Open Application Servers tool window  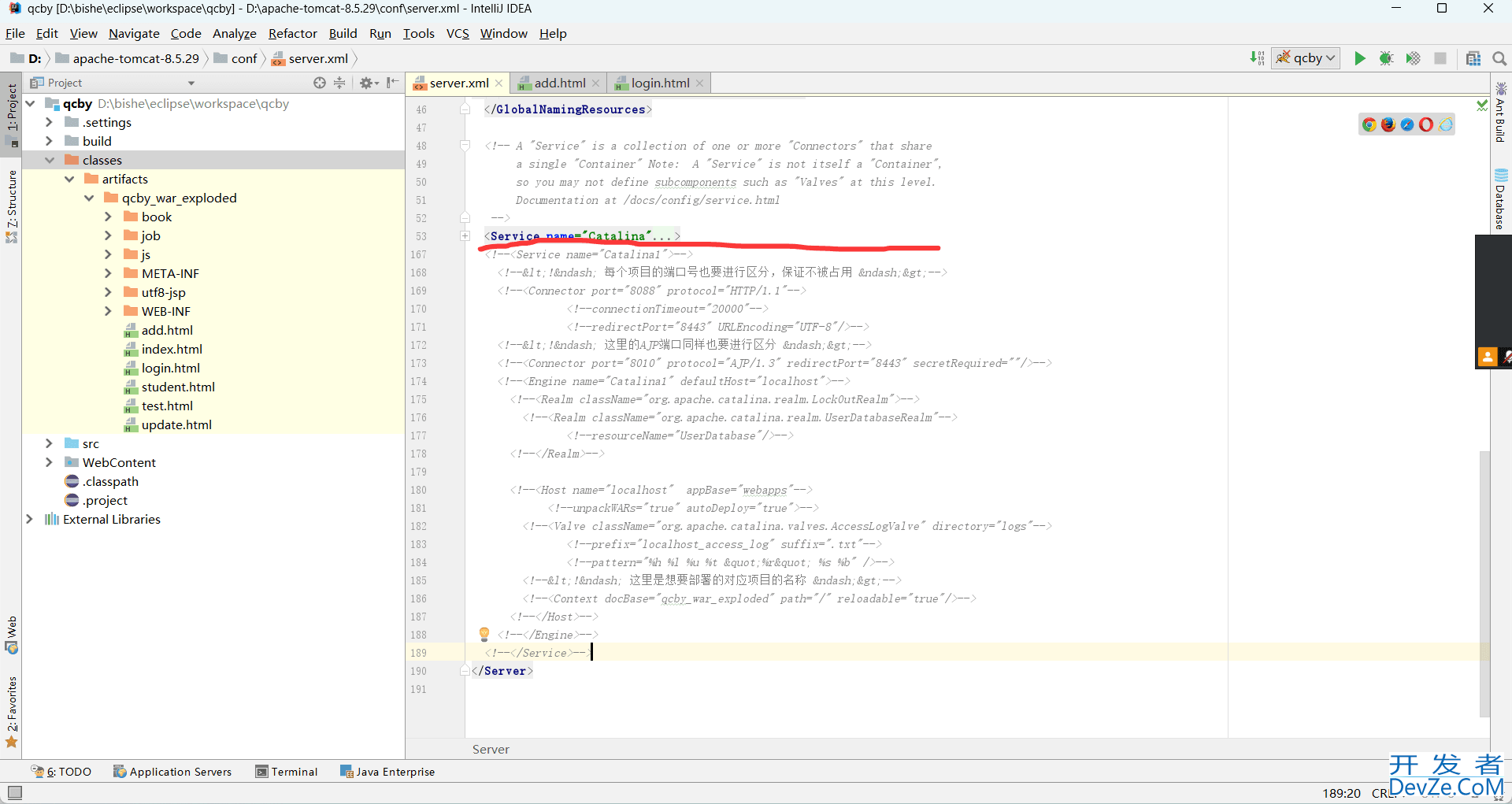(x=172, y=772)
